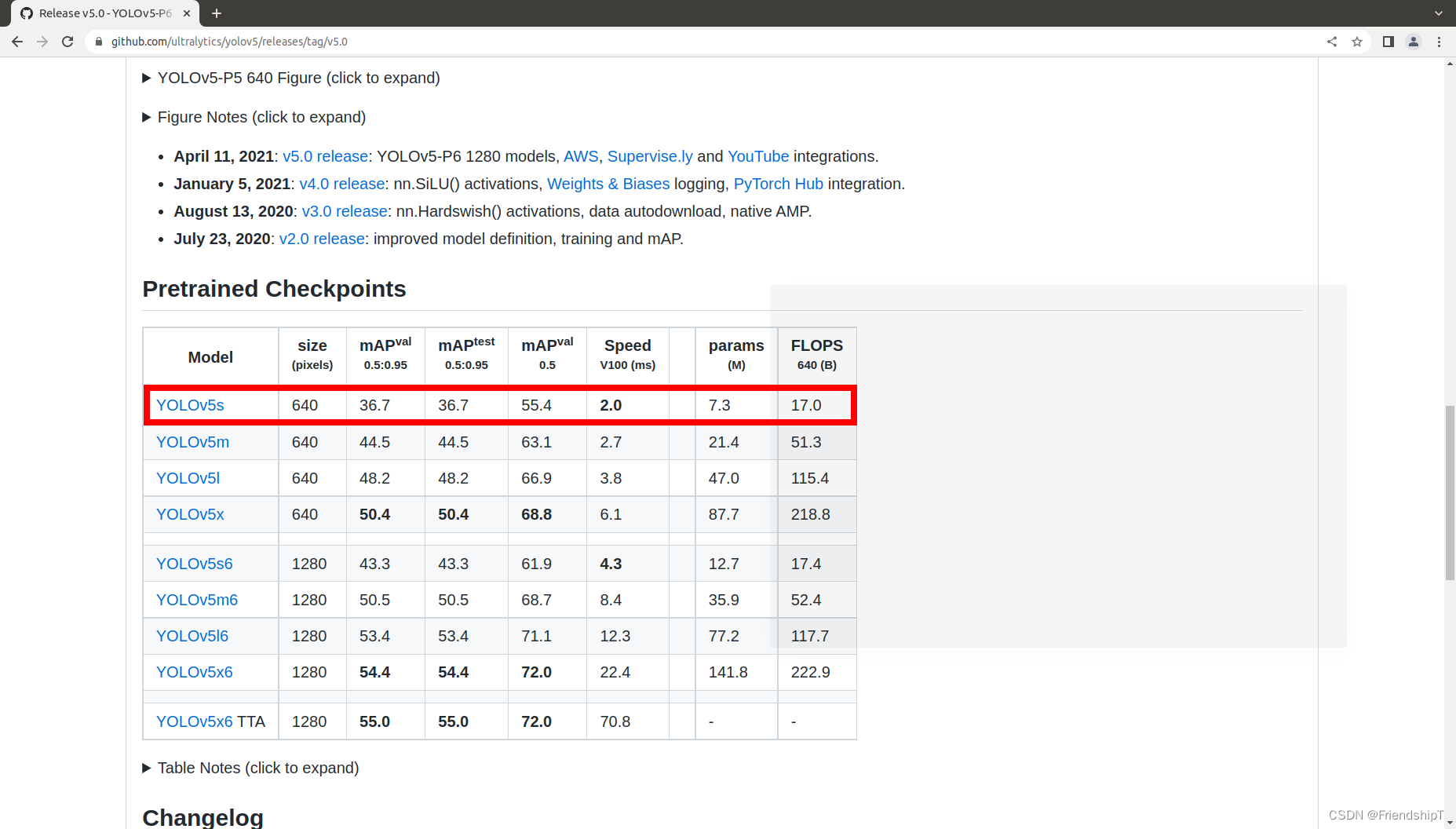Open the YOLOv5l6 model link
1456x829 pixels.
point(192,636)
